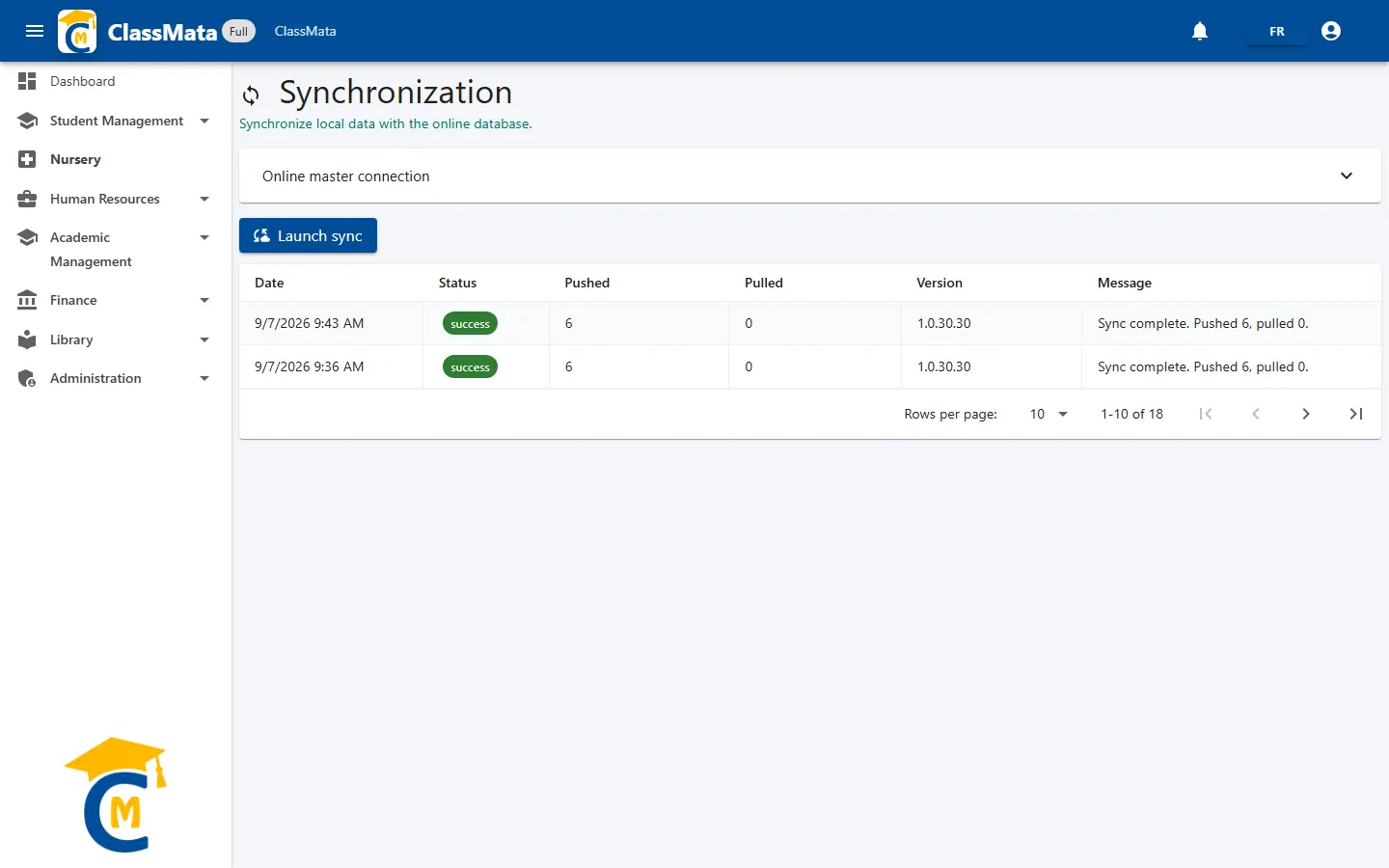Screen dimensions: 1389x868
Task: Click the Pulled column header
Action: click(764, 283)
